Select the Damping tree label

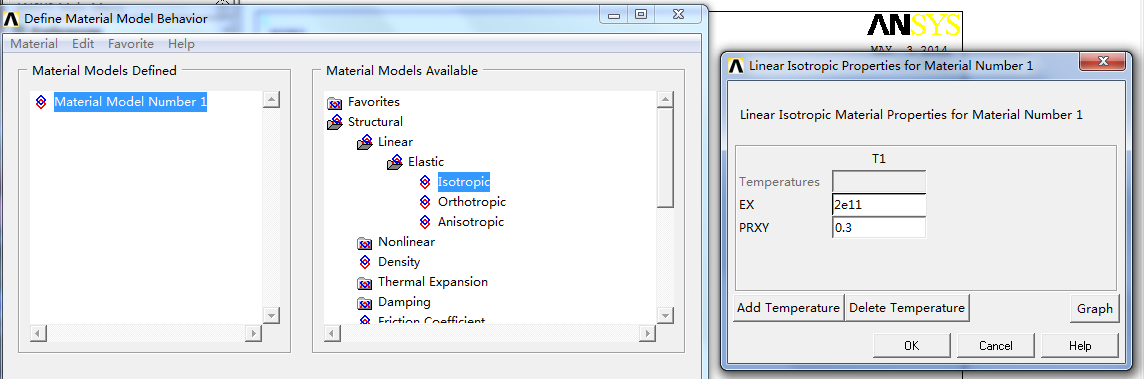tap(403, 302)
